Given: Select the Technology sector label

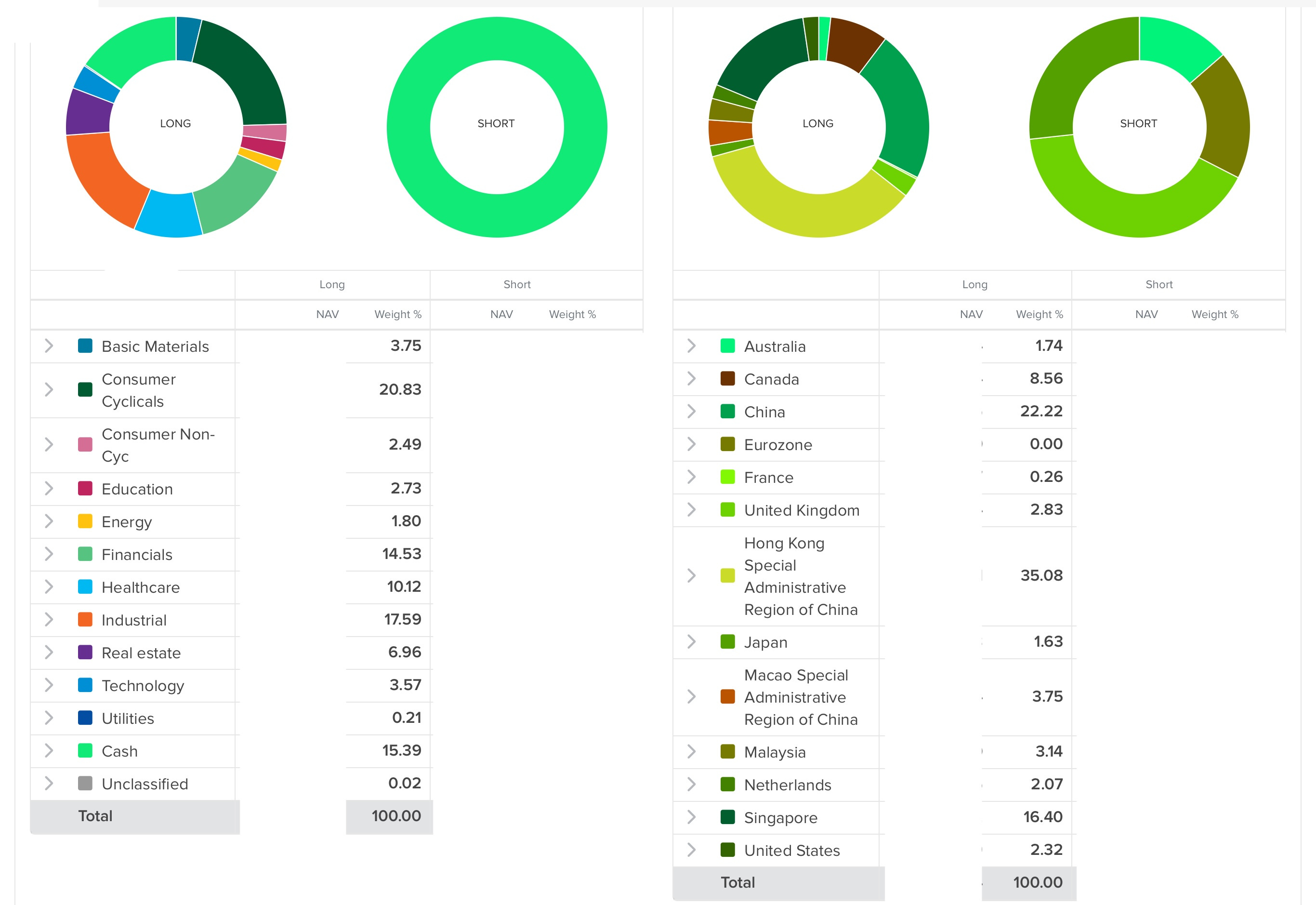Looking at the screenshot, I should point(143,686).
